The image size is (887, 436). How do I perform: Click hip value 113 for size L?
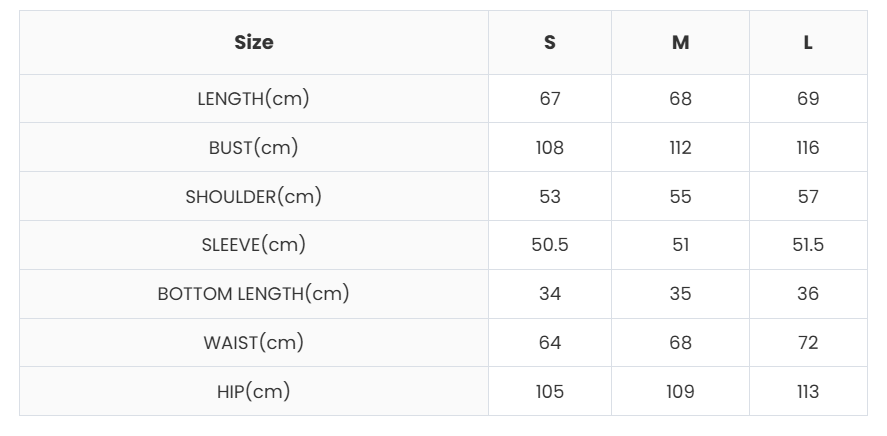pyautogui.click(x=808, y=392)
